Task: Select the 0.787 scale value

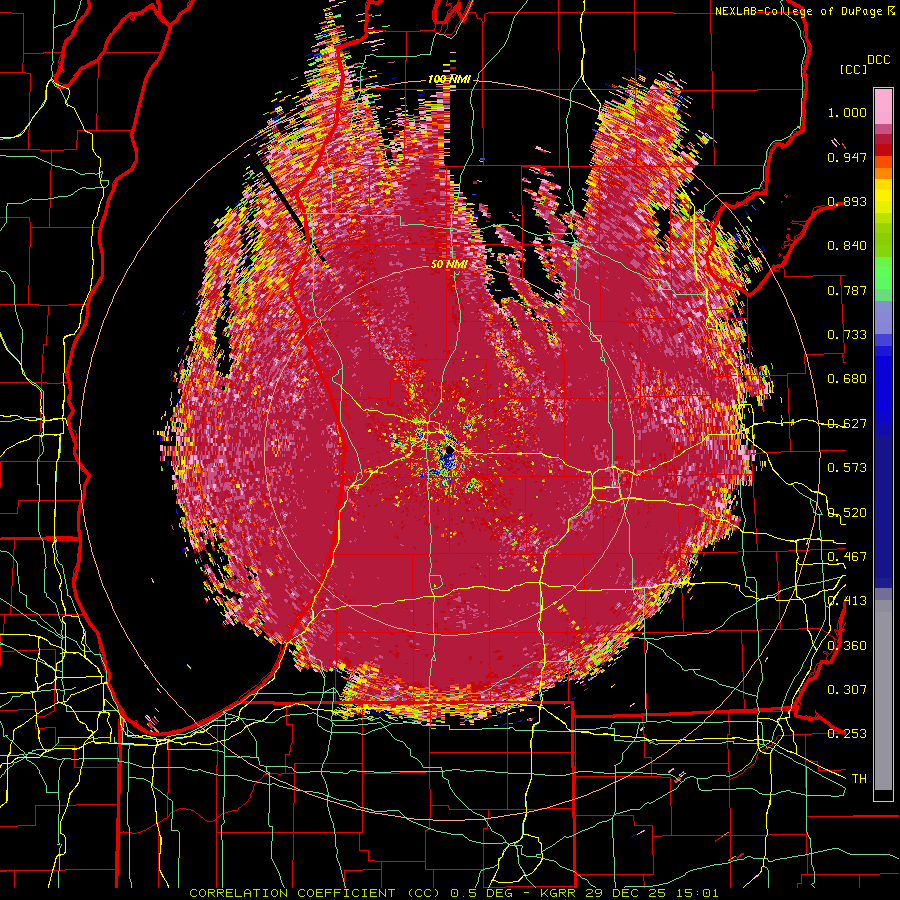Action: tap(847, 290)
